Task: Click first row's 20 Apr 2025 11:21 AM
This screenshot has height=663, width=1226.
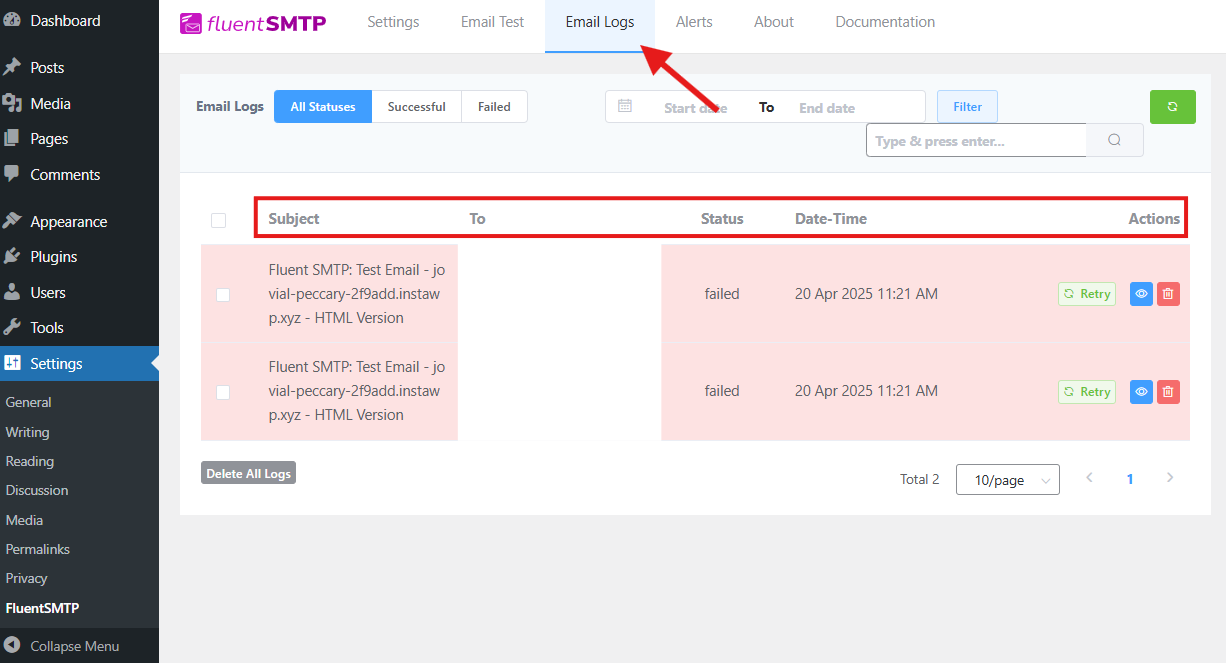Action: pos(866,294)
